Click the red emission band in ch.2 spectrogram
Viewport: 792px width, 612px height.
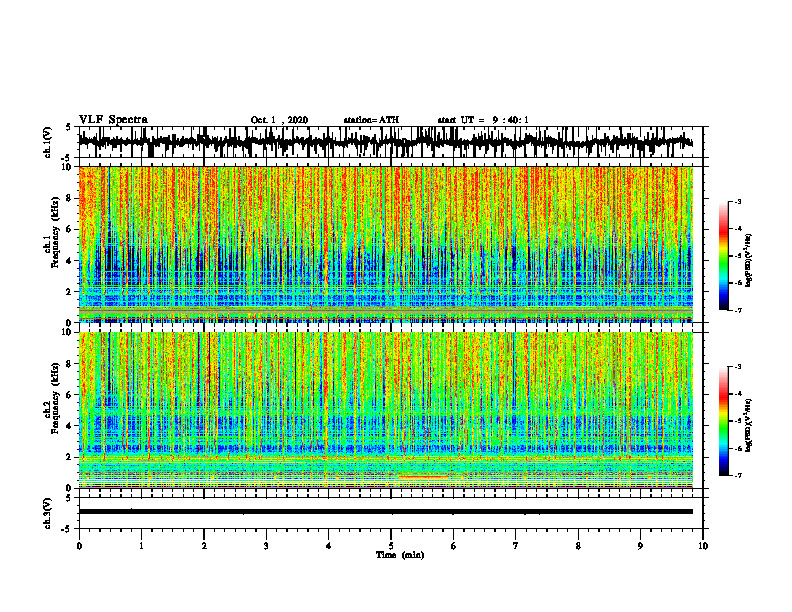point(423,476)
